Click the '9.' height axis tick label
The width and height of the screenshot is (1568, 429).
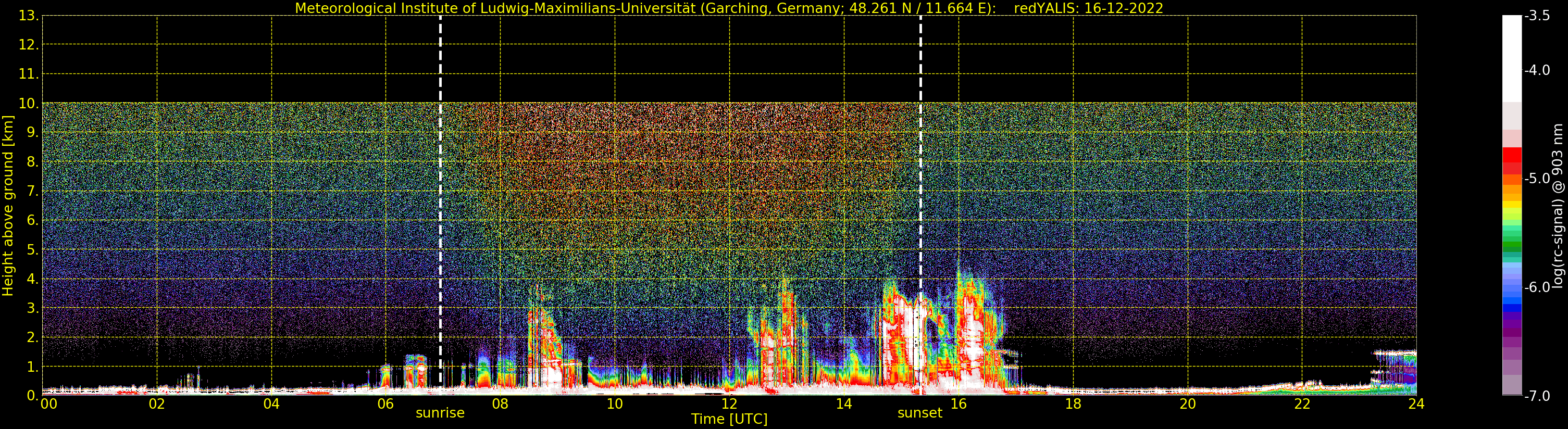pyautogui.click(x=33, y=133)
